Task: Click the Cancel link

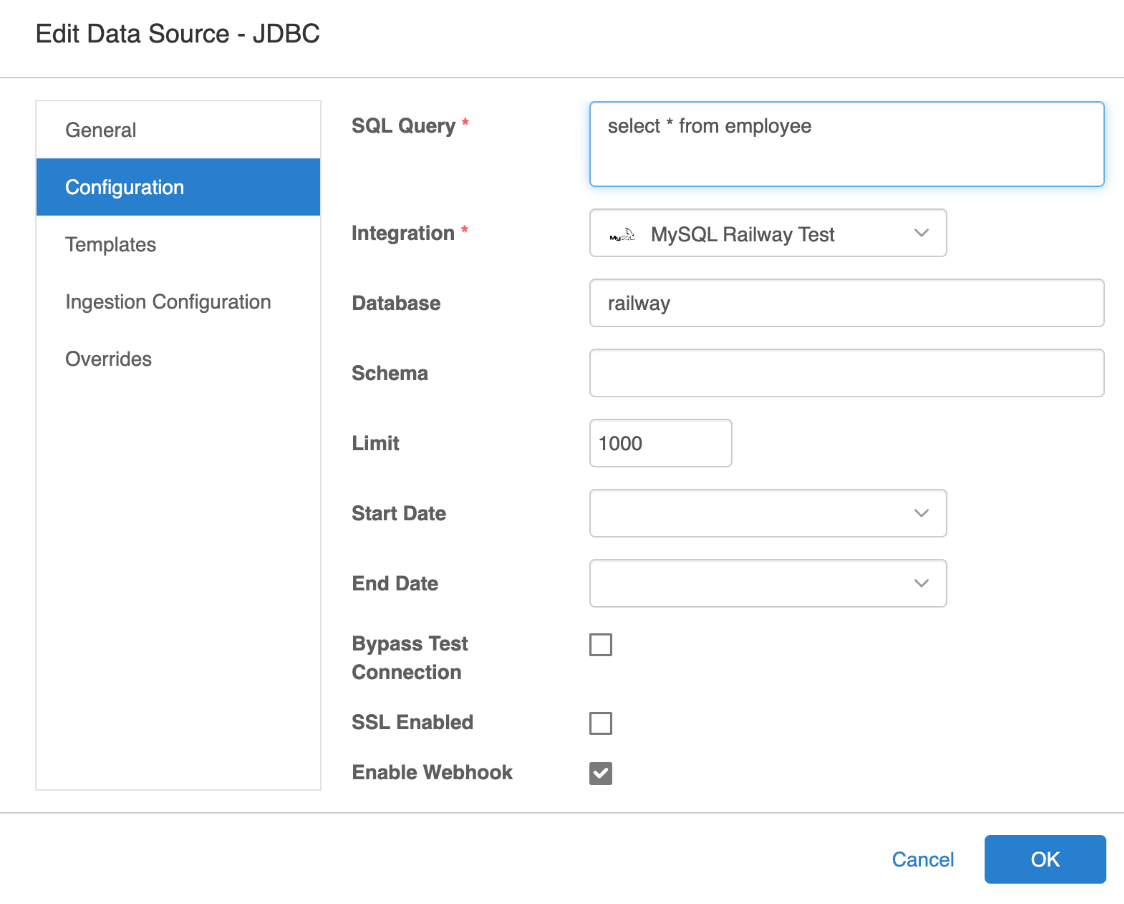Action: pyautogui.click(x=923, y=860)
